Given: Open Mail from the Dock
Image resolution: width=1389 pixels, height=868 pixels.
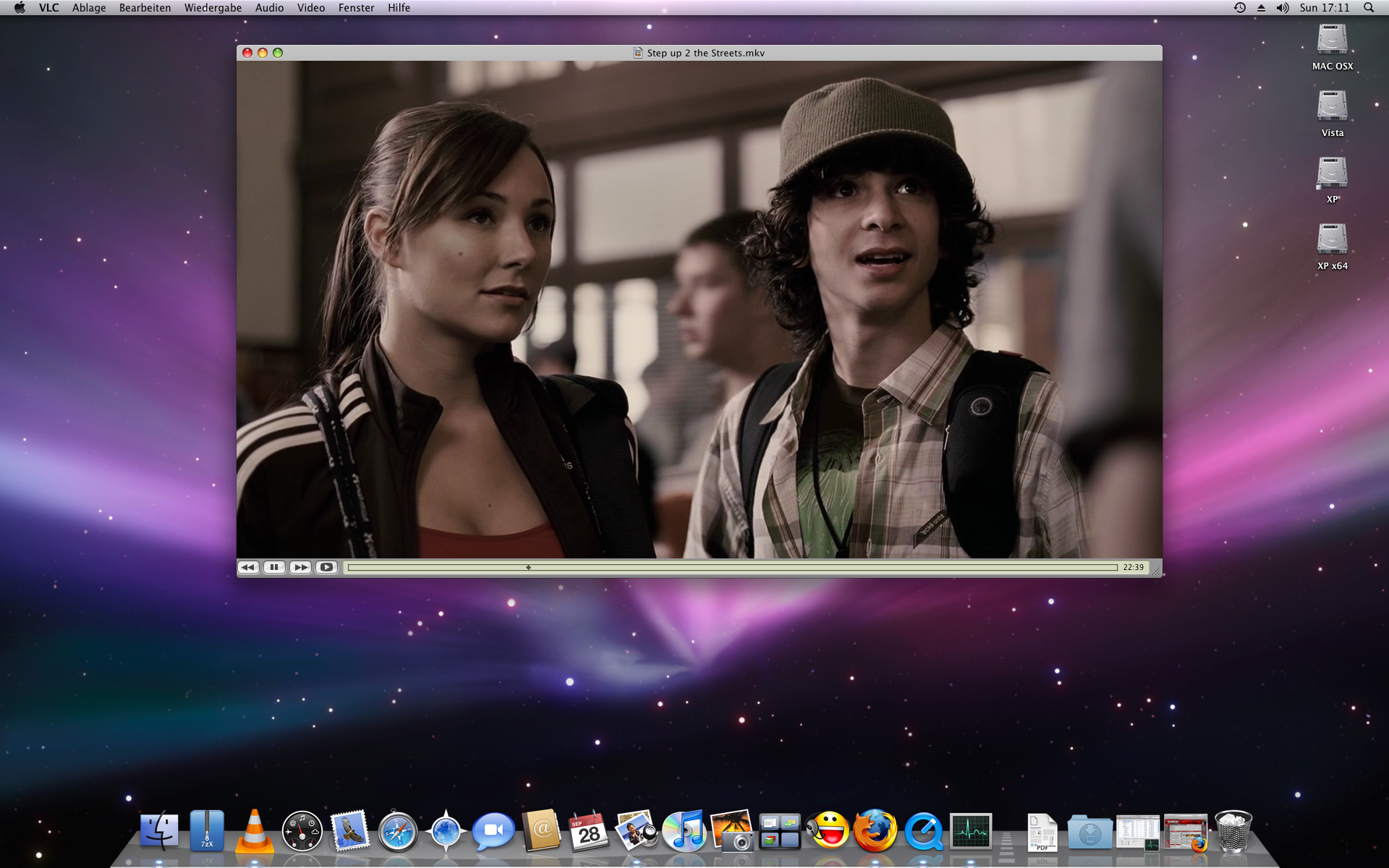Looking at the screenshot, I should pyautogui.click(x=350, y=830).
